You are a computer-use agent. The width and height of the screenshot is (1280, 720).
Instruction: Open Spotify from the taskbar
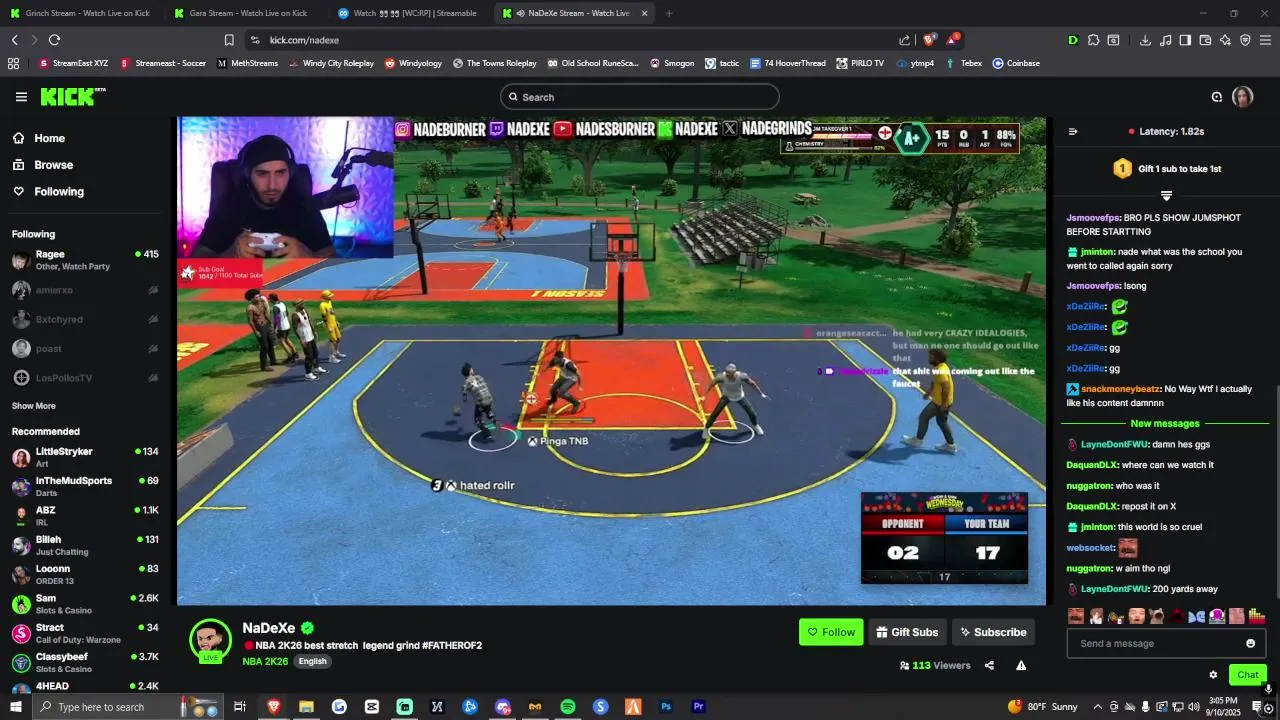[x=568, y=707]
